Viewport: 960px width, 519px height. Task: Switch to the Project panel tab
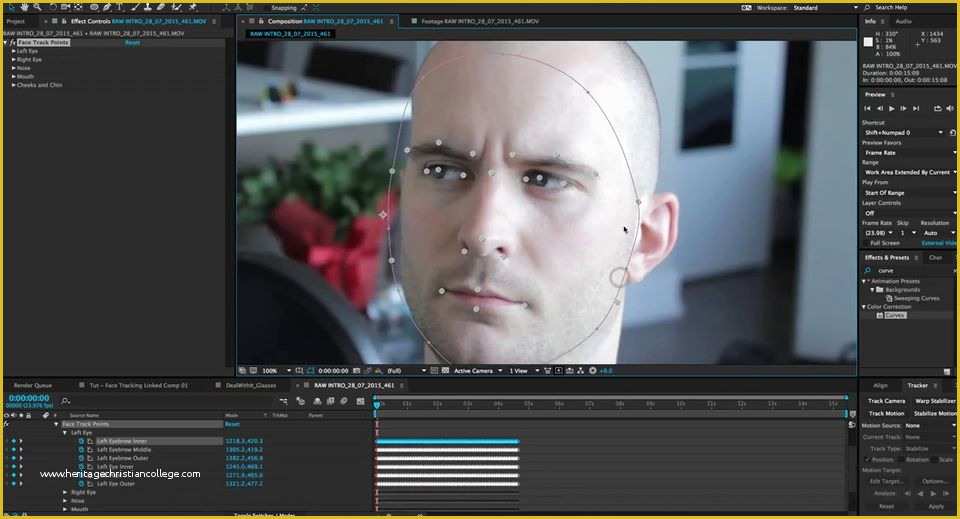[15, 21]
